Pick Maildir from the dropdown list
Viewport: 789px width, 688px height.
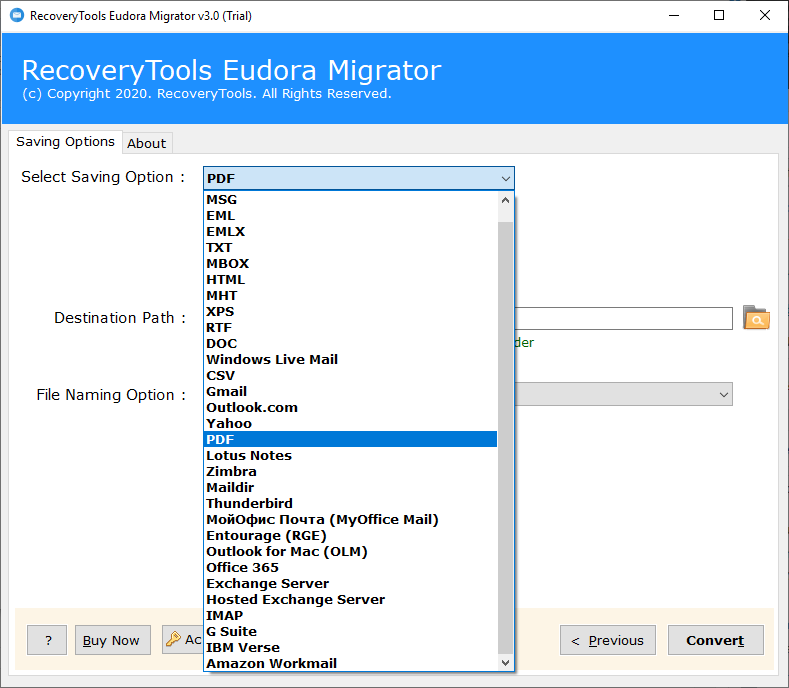coord(351,488)
